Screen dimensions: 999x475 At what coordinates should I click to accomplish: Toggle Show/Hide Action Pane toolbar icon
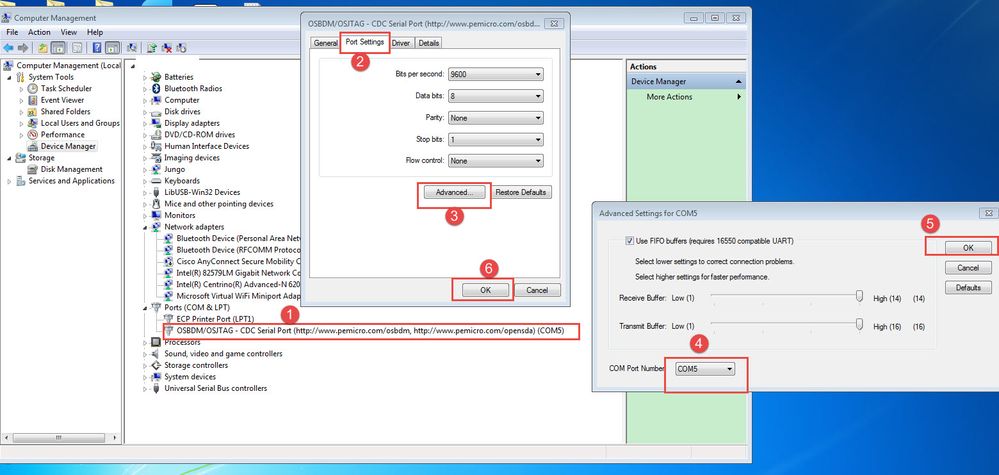[x=112, y=48]
